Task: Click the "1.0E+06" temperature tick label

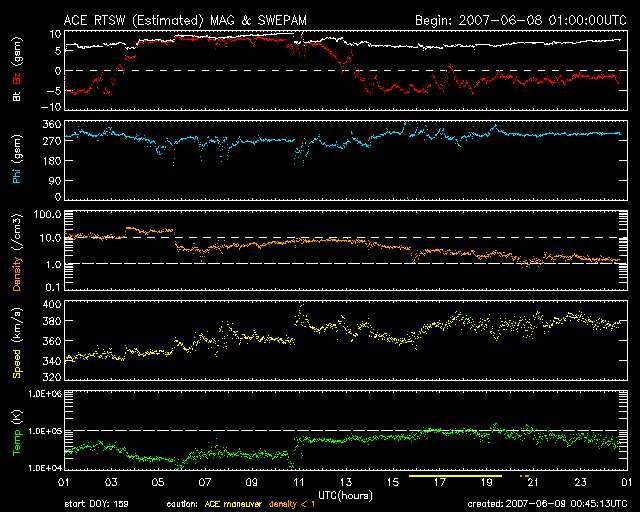Action: [45, 394]
